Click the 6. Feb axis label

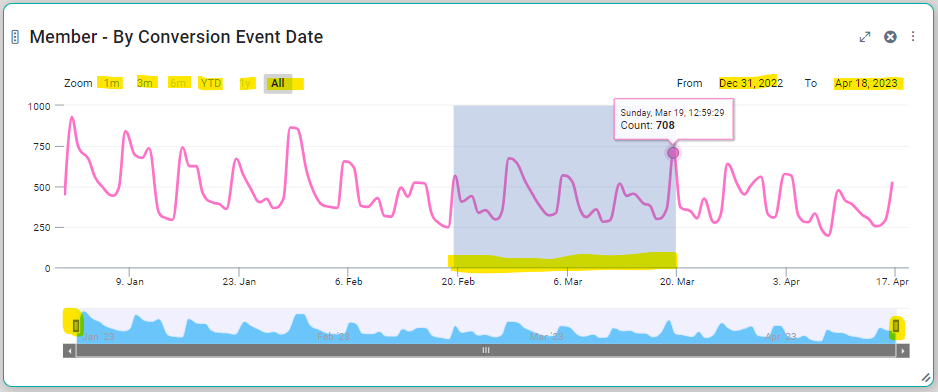coord(348,281)
